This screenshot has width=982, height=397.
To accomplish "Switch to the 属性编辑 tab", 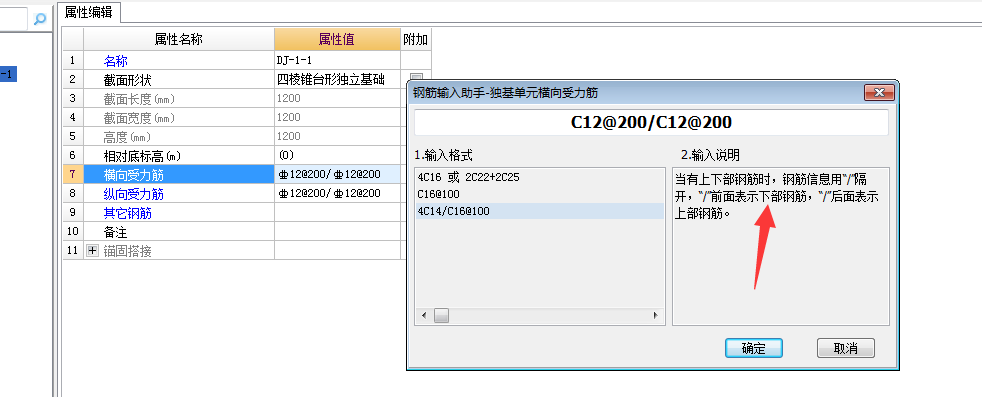I will pyautogui.click(x=88, y=12).
